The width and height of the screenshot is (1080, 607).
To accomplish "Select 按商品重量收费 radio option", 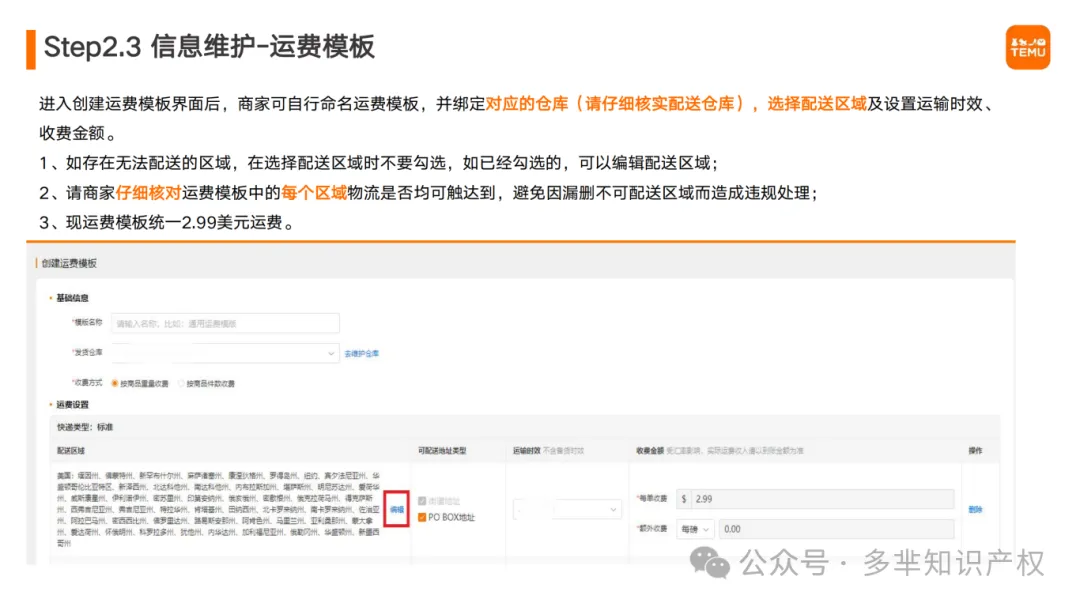I will pyautogui.click(x=140, y=384).
